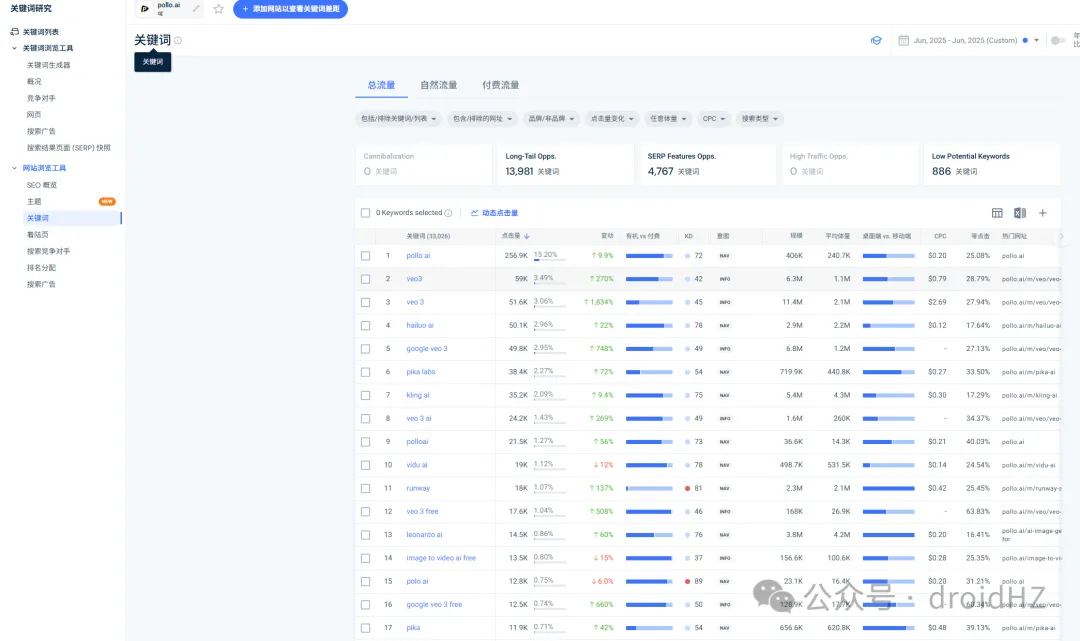Click the star icon to favorite pollo.ai
This screenshot has width=1080, height=641.
click(x=218, y=9)
